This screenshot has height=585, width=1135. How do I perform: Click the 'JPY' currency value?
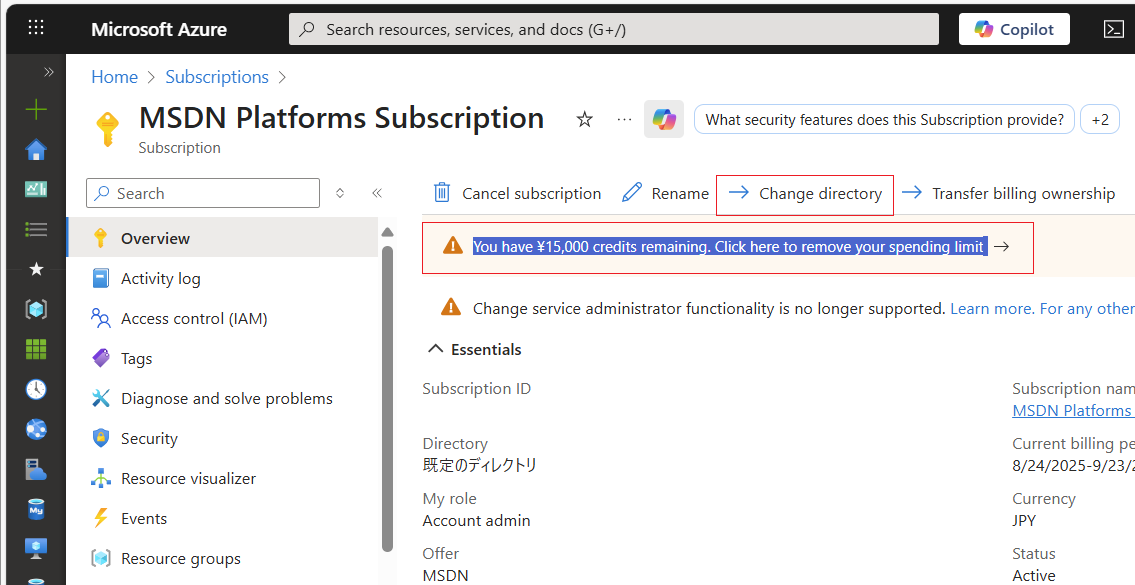click(x=1024, y=521)
